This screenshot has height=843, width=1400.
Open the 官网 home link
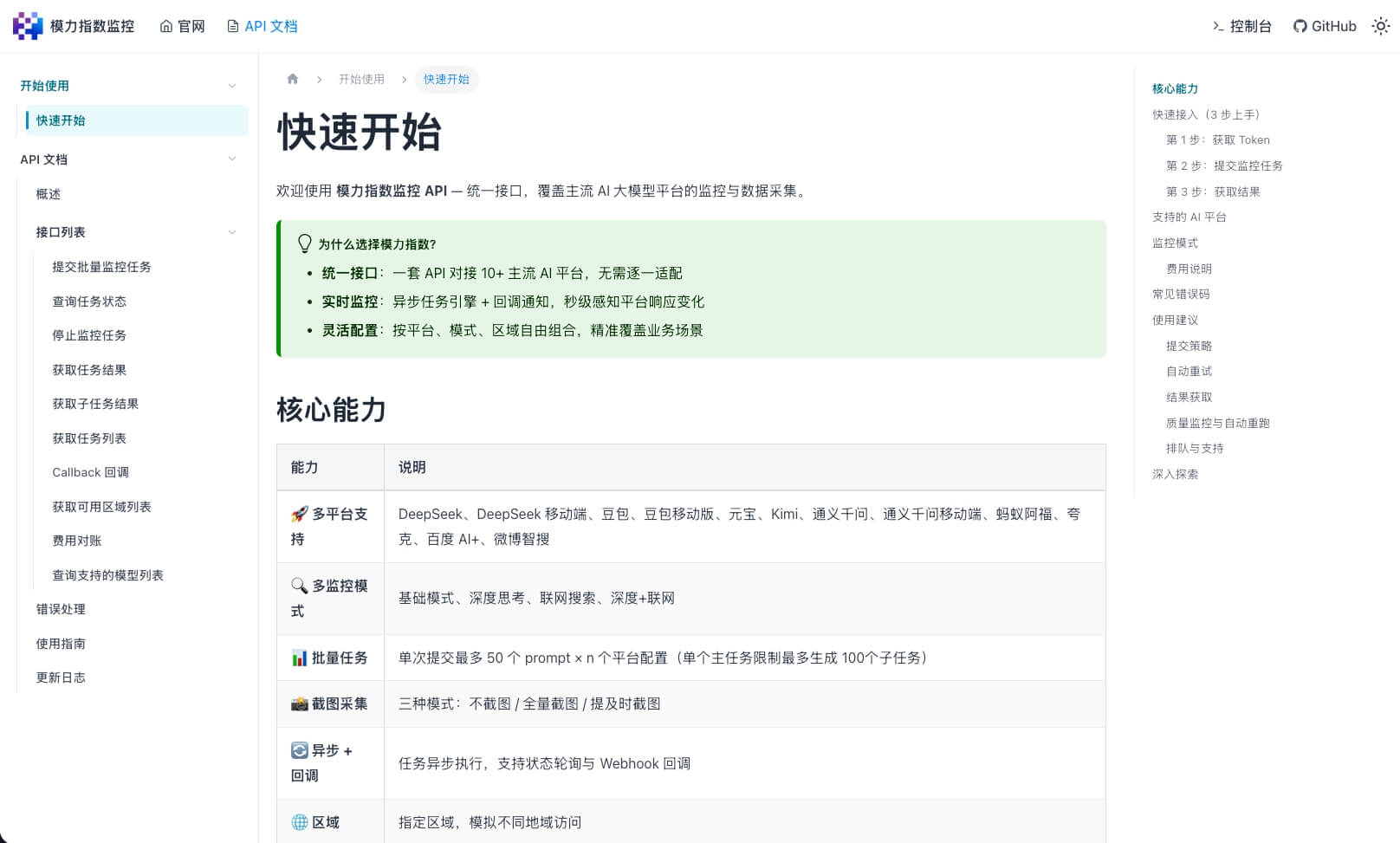coord(183,26)
